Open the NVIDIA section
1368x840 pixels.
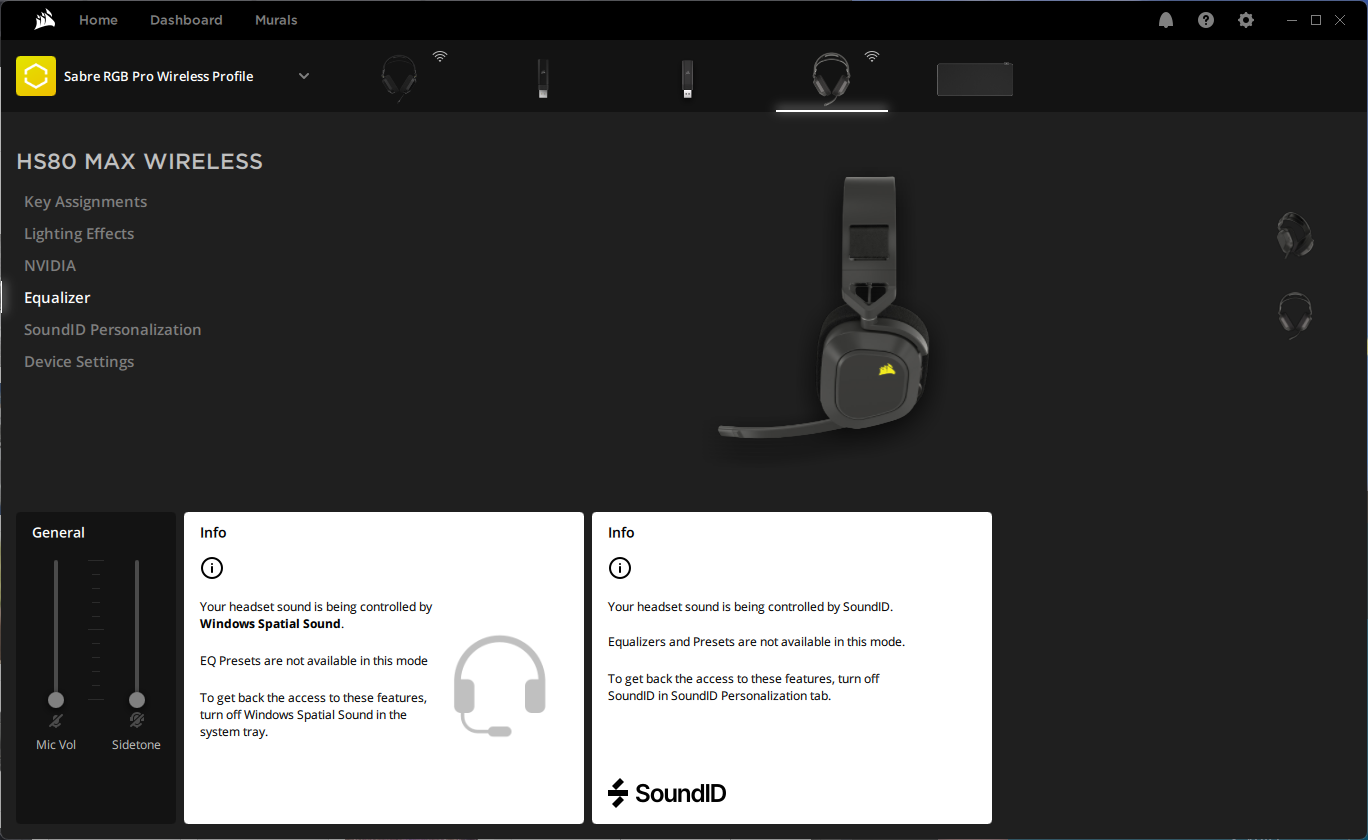point(50,266)
